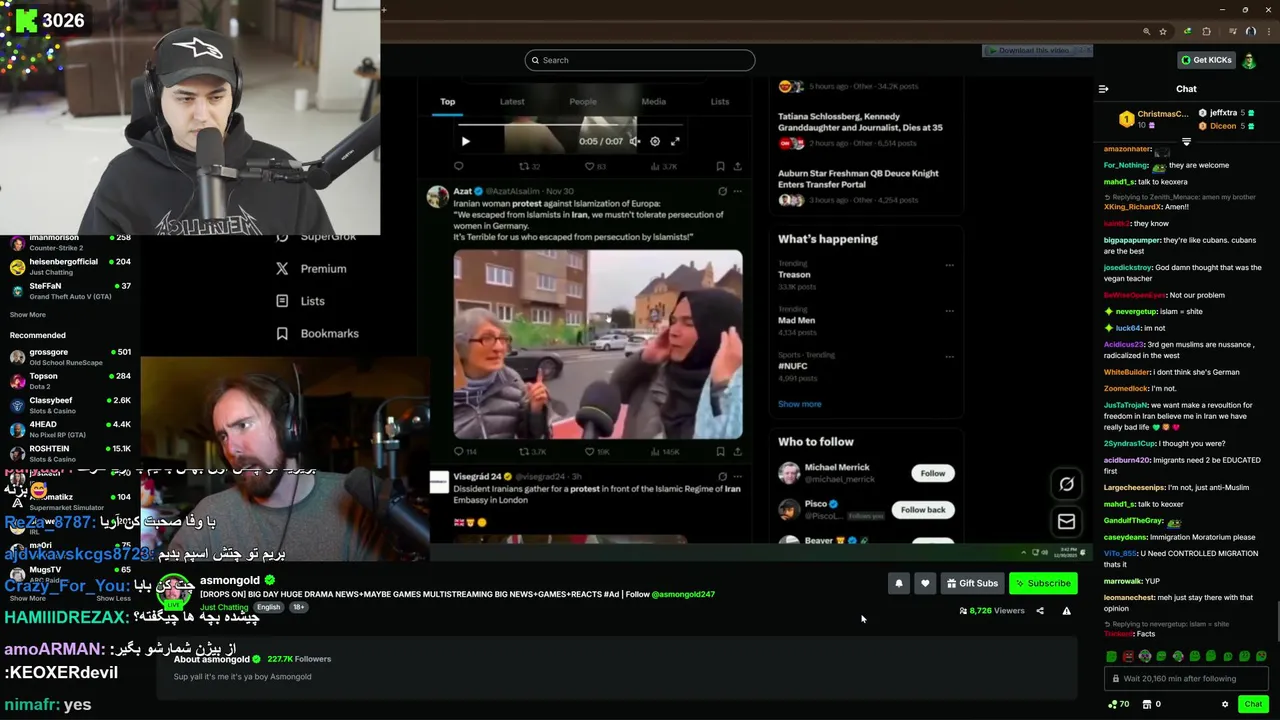Open ROSHTEIN recommended channel
Screen dimensions: 1280x720
point(70,452)
